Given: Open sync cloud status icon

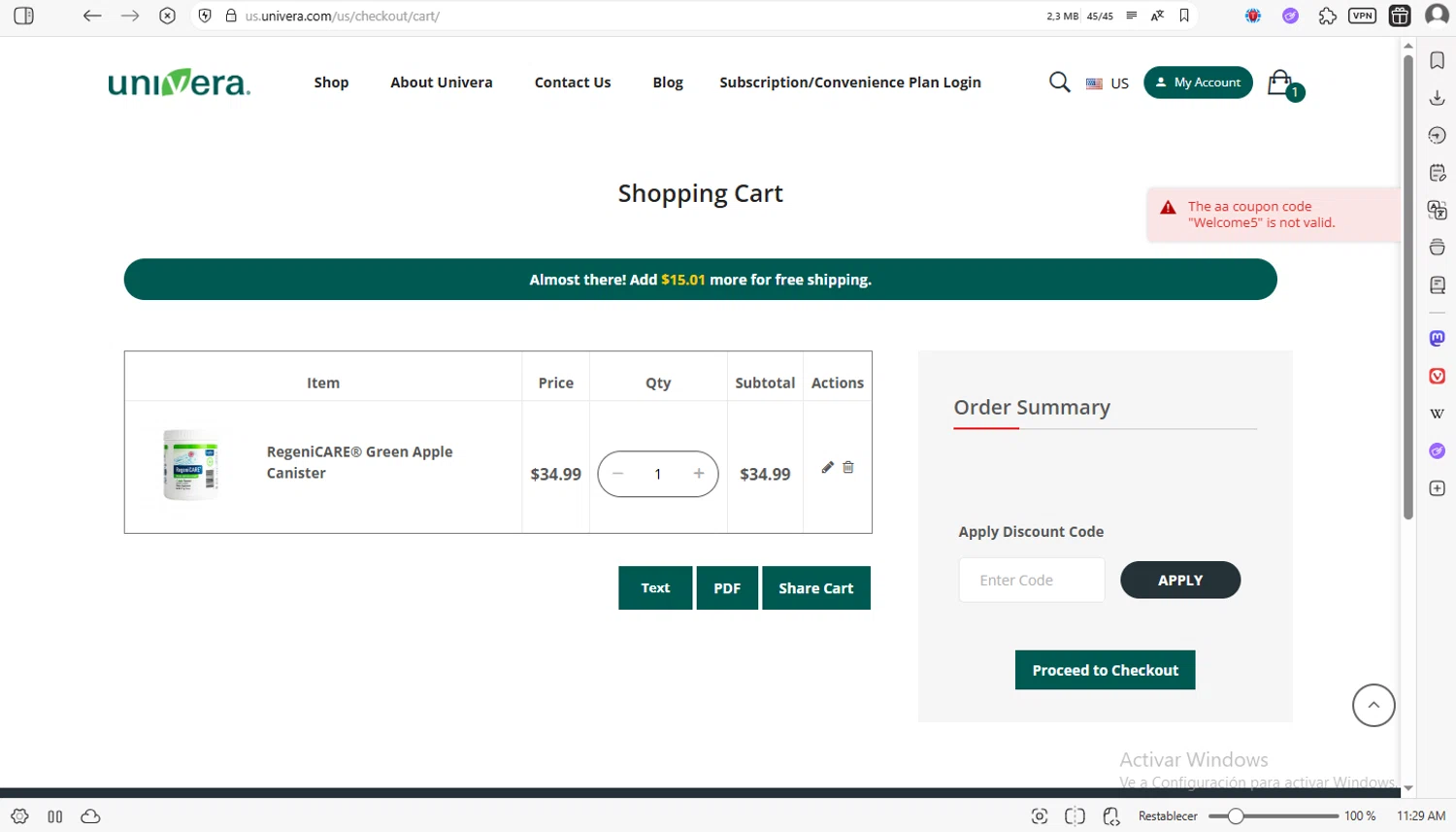Looking at the screenshot, I should pyautogui.click(x=90, y=816).
